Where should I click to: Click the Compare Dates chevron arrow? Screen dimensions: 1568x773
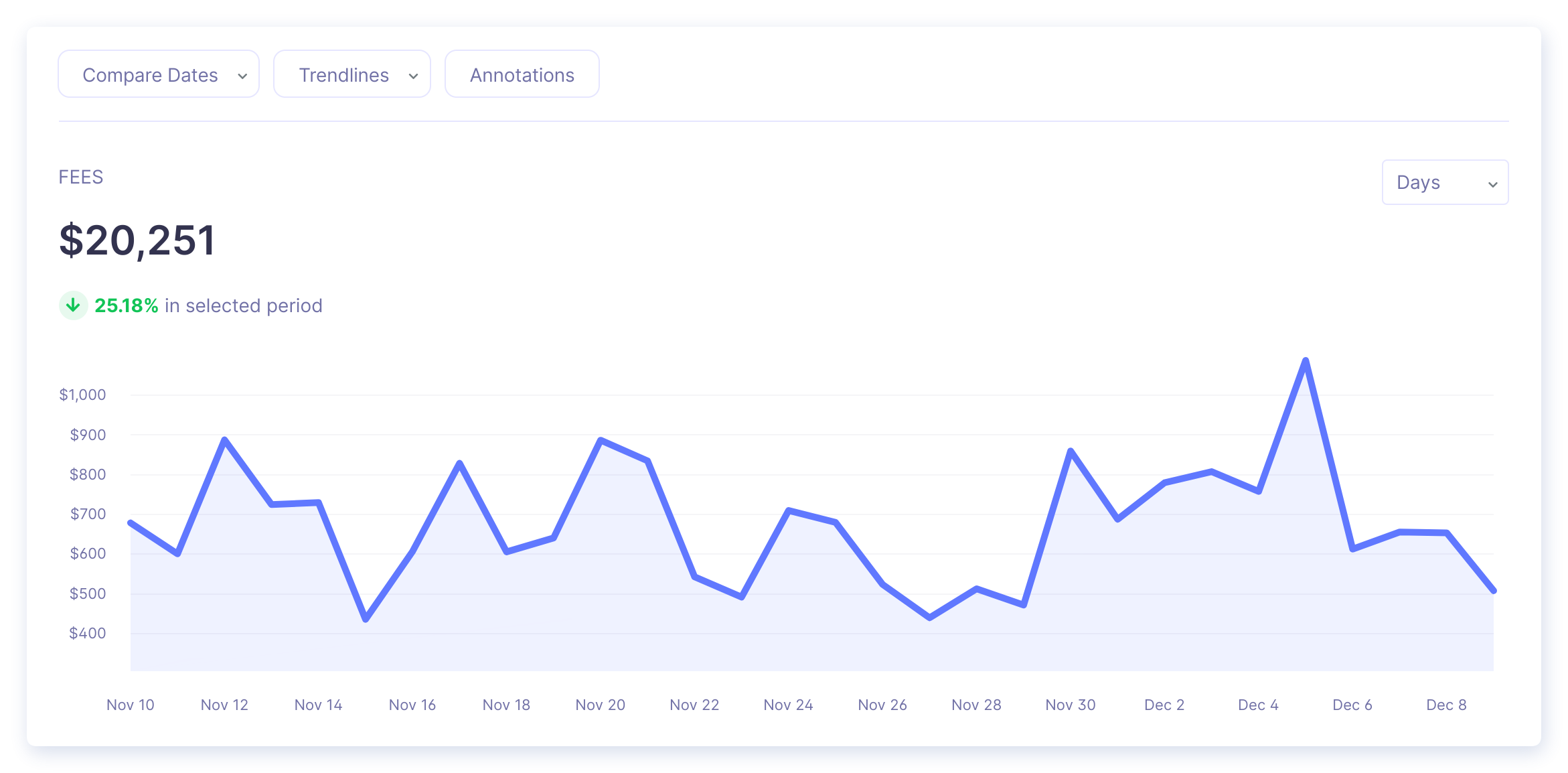click(242, 76)
